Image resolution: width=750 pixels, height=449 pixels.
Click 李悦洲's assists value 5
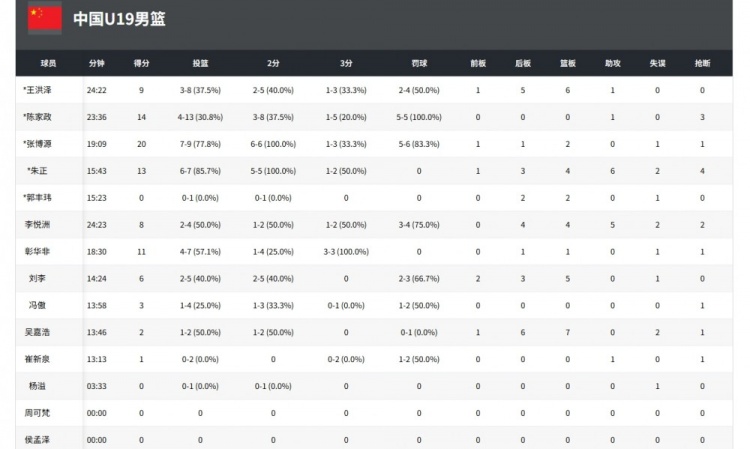[x=613, y=225]
